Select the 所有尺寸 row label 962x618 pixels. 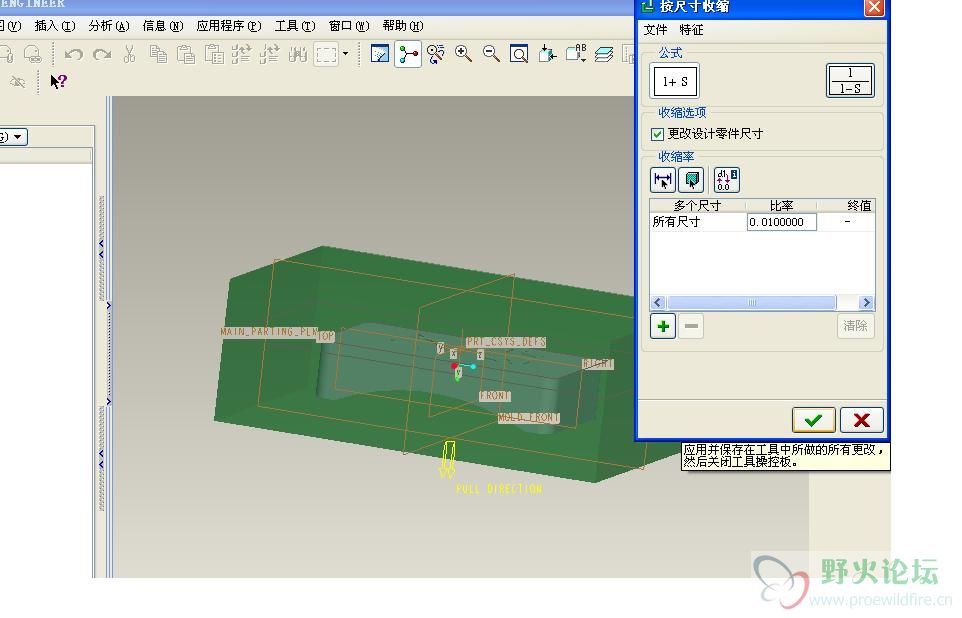pyautogui.click(x=676, y=222)
